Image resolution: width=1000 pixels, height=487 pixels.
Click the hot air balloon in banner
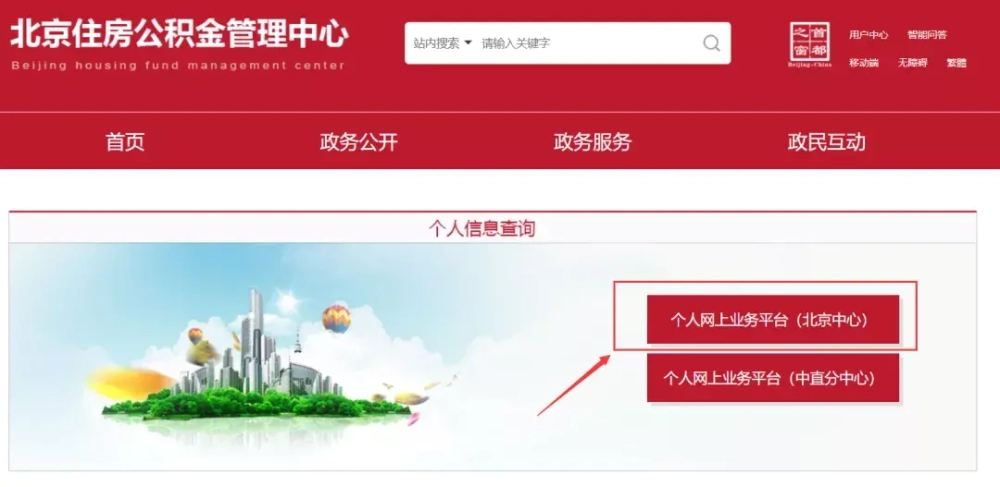coord(336,319)
